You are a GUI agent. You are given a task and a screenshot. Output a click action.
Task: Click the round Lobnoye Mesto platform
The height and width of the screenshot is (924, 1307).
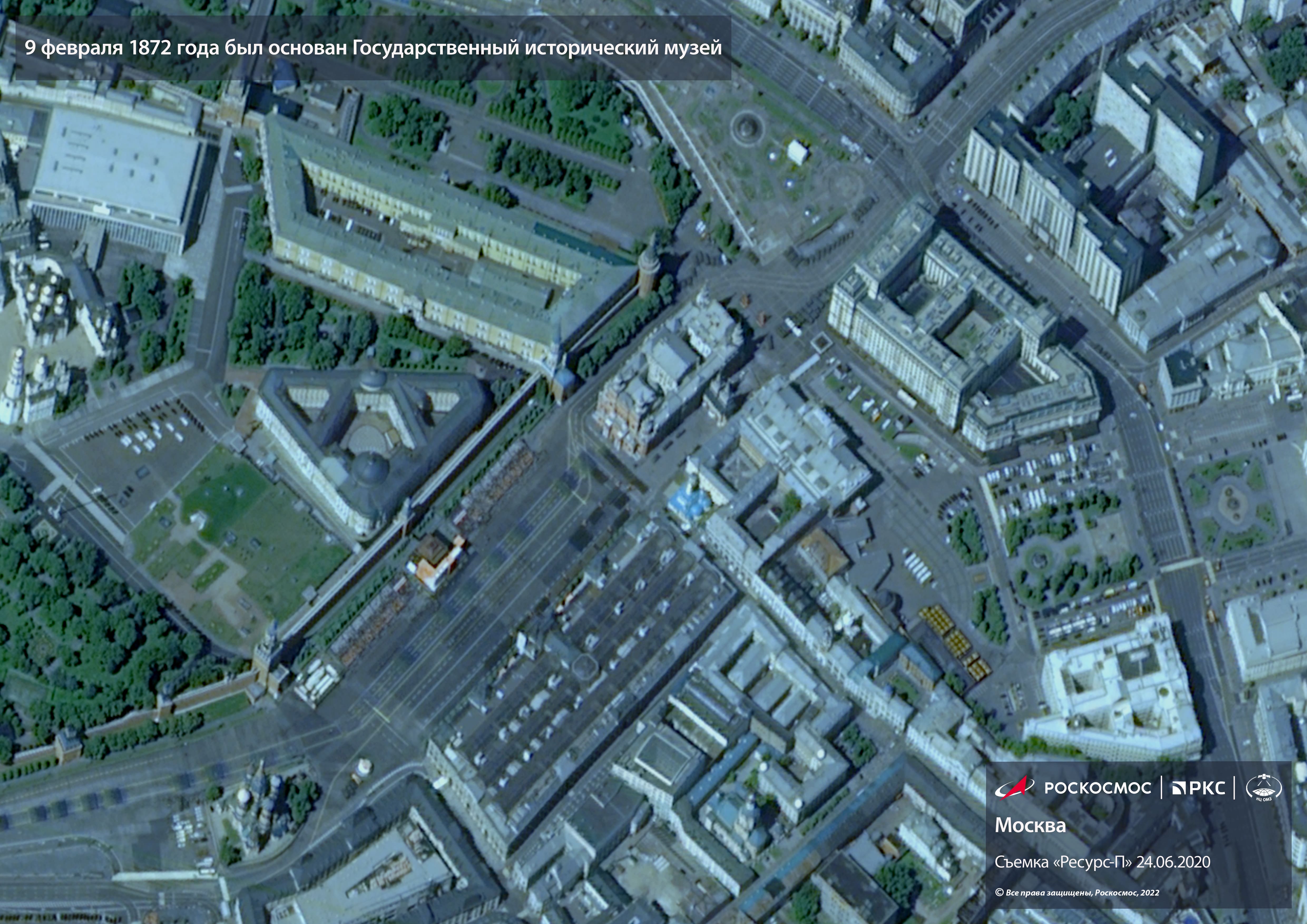(x=364, y=767)
